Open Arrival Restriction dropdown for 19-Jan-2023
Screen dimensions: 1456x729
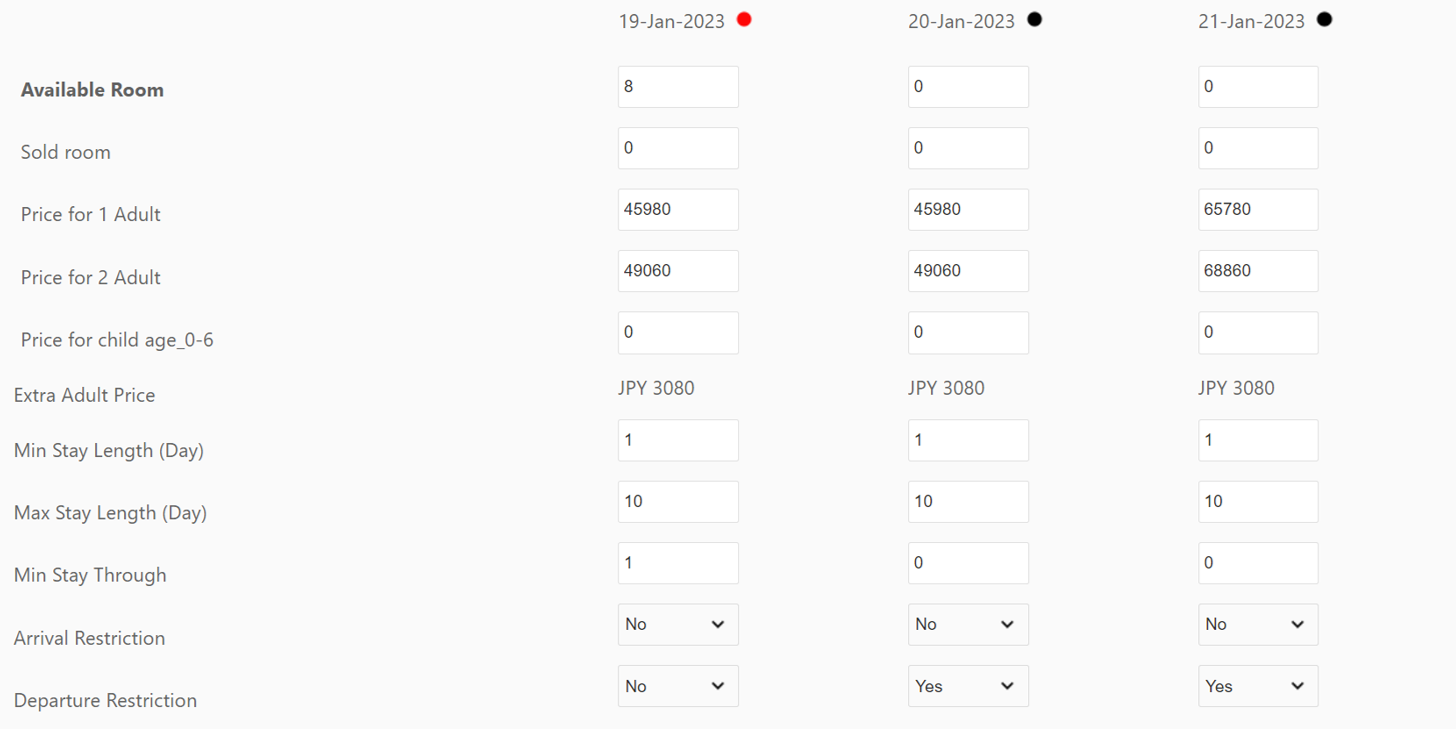tap(678, 625)
